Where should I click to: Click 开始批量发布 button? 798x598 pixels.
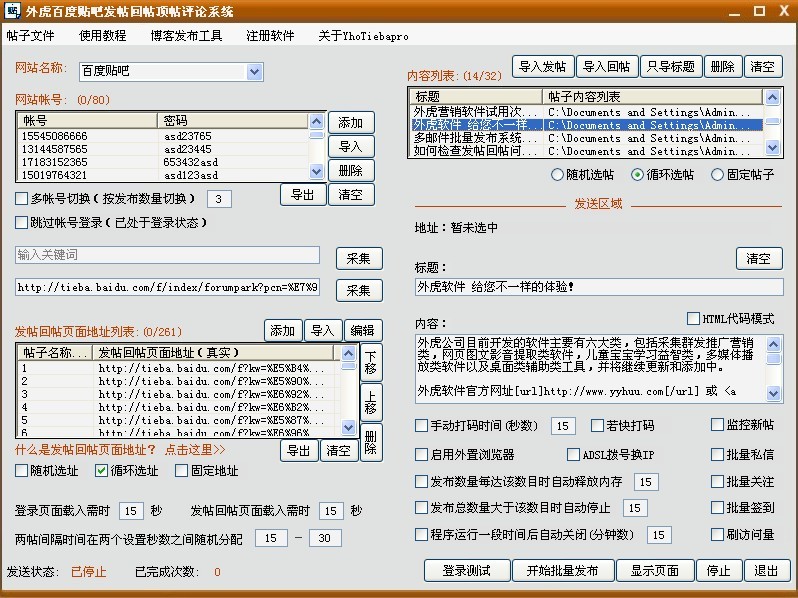(x=563, y=571)
